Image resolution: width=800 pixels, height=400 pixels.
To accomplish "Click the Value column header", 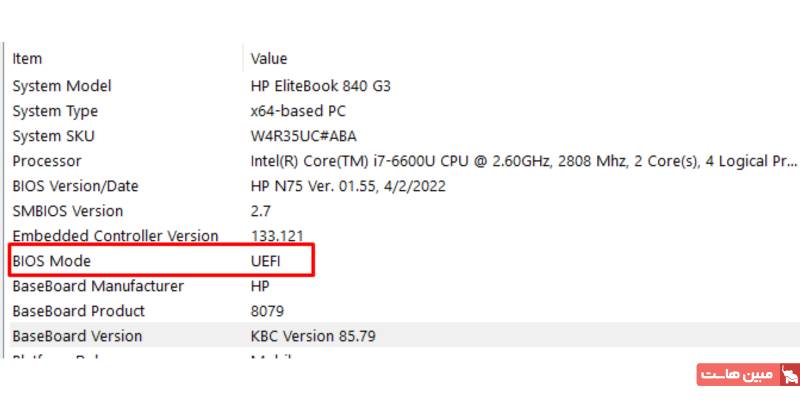I will (269, 59).
